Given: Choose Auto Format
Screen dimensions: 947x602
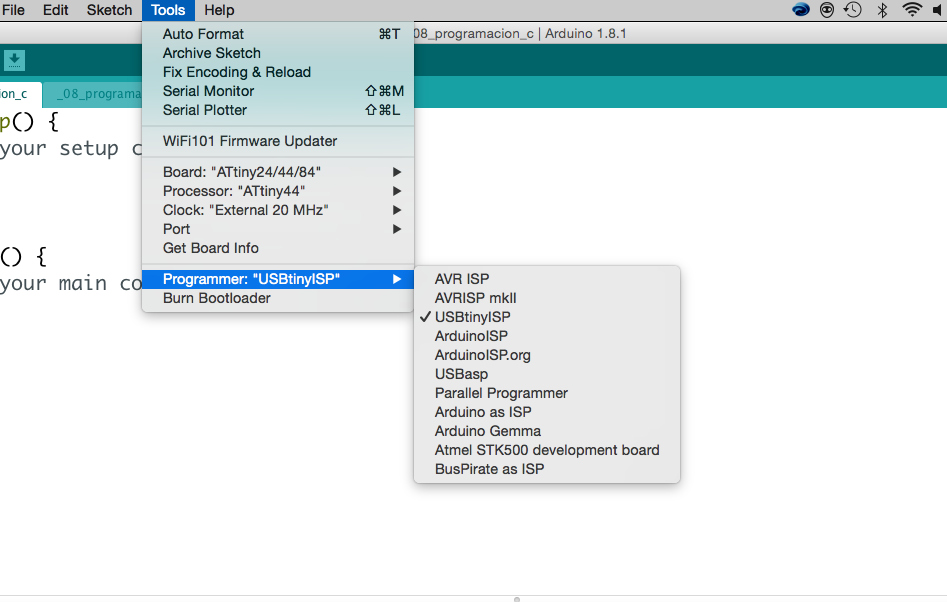Looking at the screenshot, I should click(278, 34).
